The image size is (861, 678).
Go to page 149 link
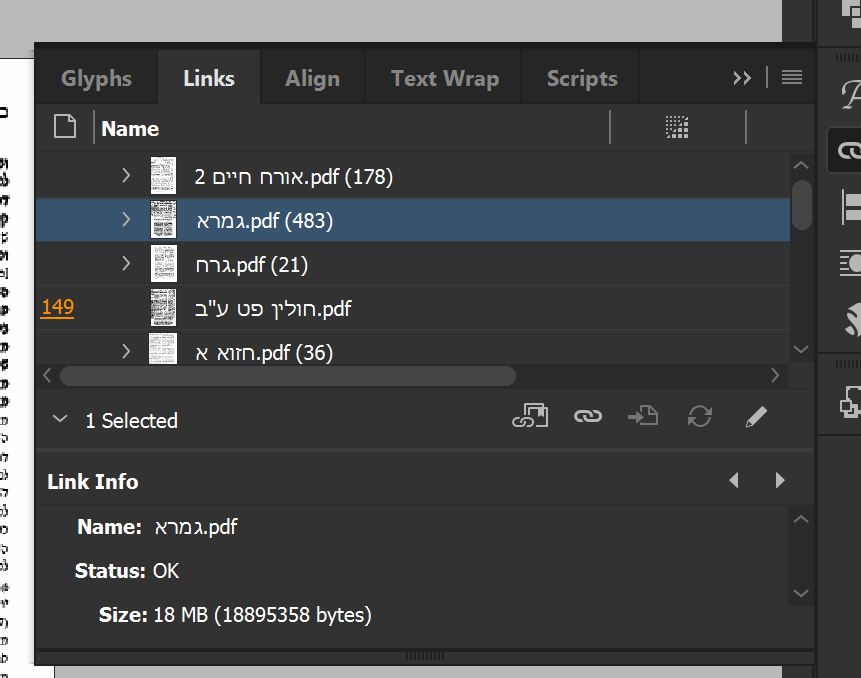tap(57, 307)
